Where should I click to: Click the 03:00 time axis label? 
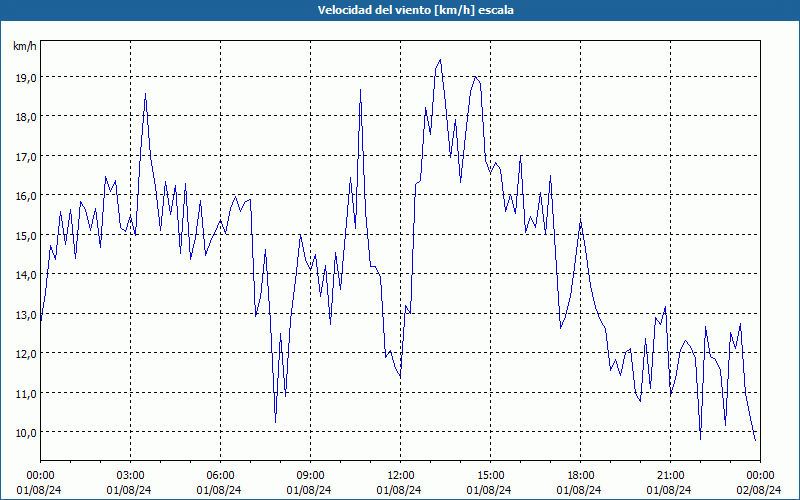point(131,476)
